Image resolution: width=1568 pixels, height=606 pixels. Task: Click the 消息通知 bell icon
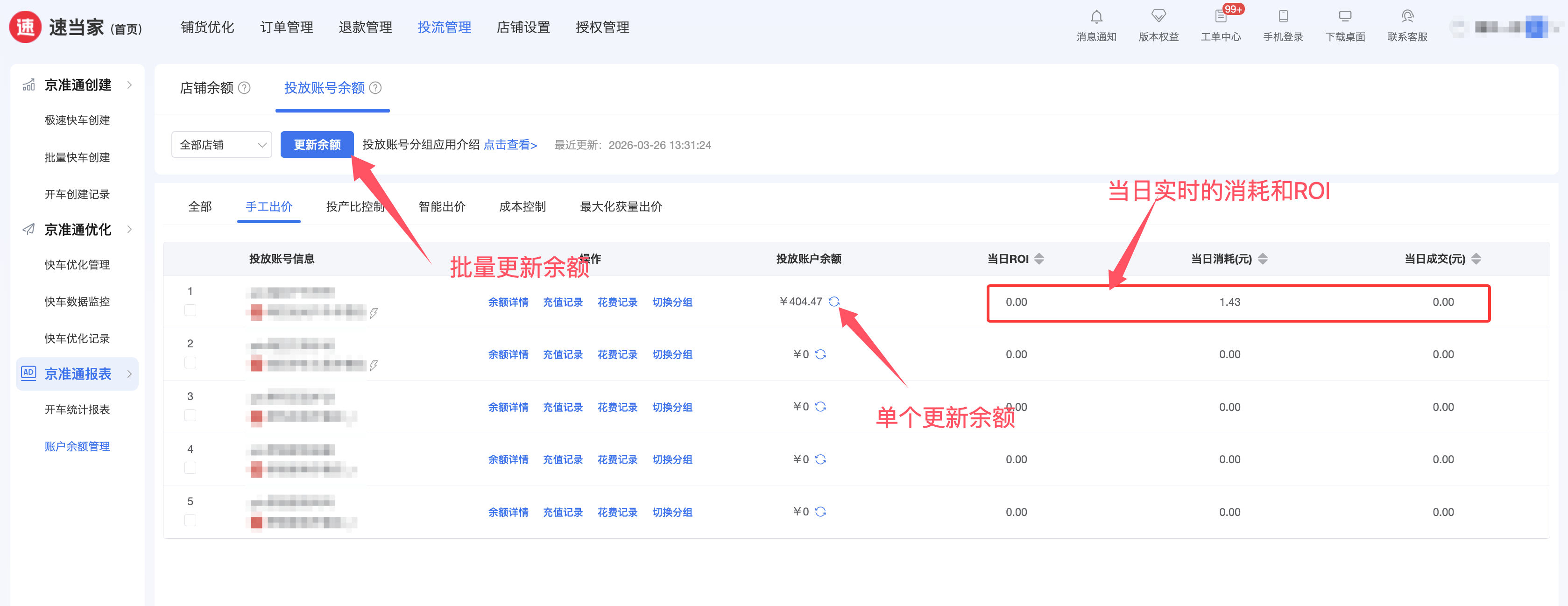pos(1096,17)
